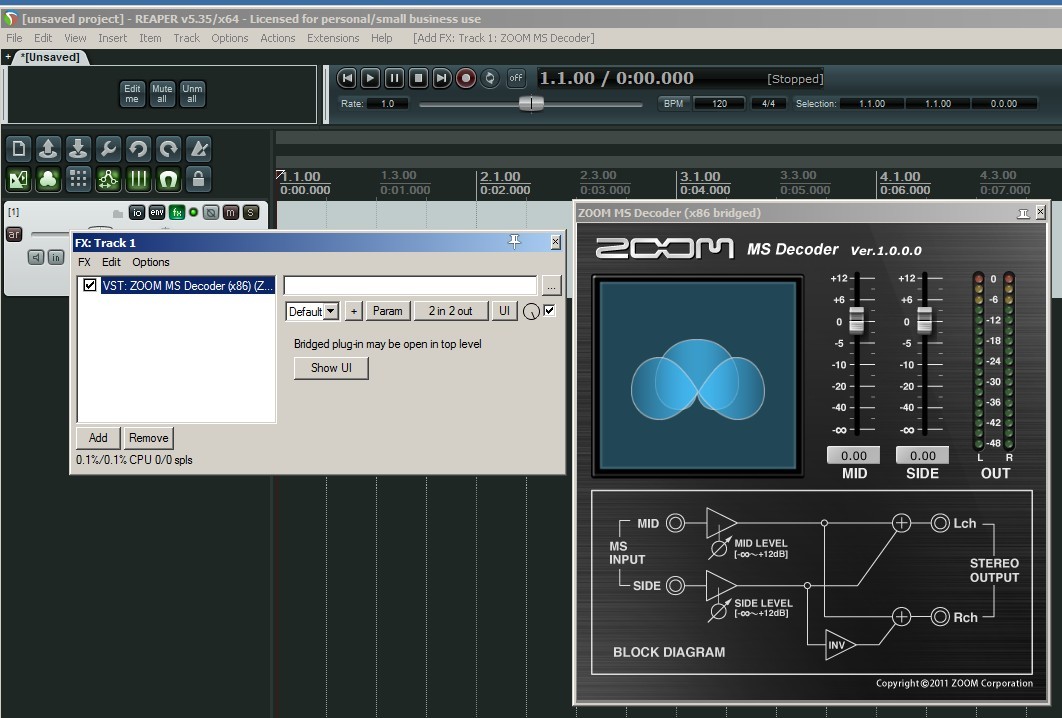The height and width of the screenshot is (718, 1062).
Task: Click the Pause transport button
Action: (x=394, y=79)
